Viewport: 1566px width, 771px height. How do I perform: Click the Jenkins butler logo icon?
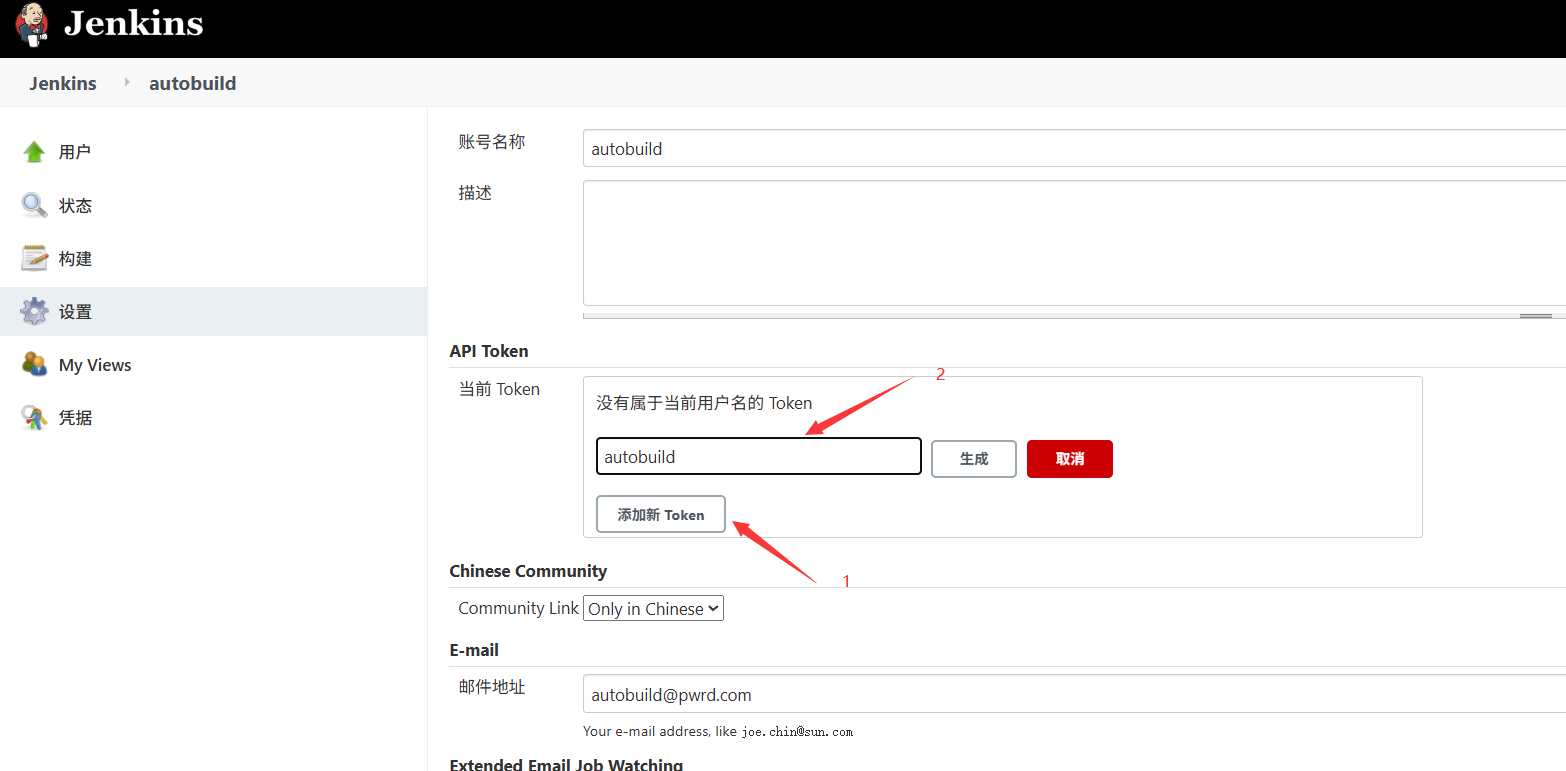(31, 24)
